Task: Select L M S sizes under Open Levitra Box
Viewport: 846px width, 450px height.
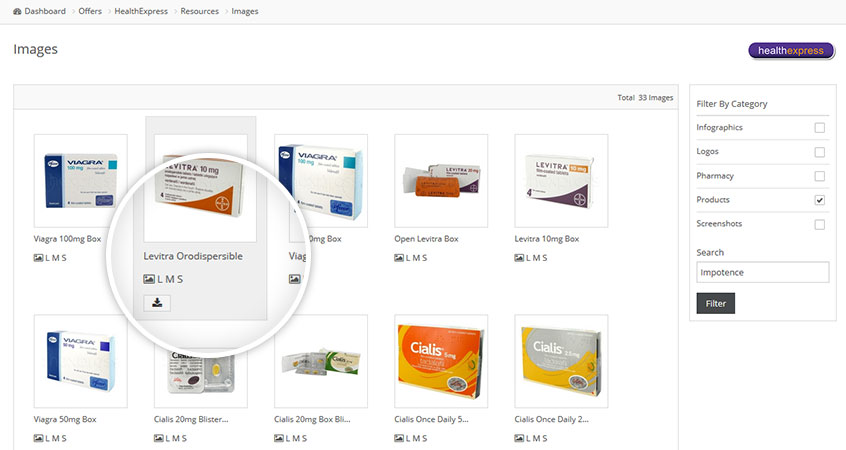Action: point(417,258)
